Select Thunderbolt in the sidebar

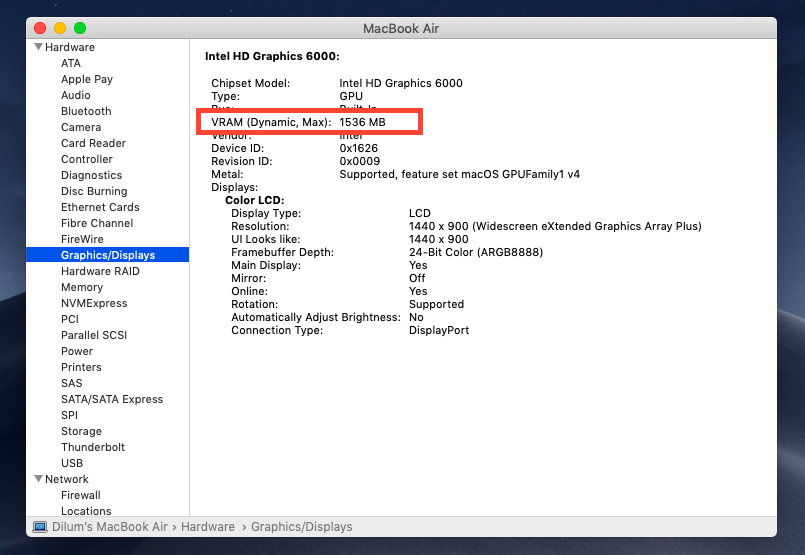[x=93, y=447]
